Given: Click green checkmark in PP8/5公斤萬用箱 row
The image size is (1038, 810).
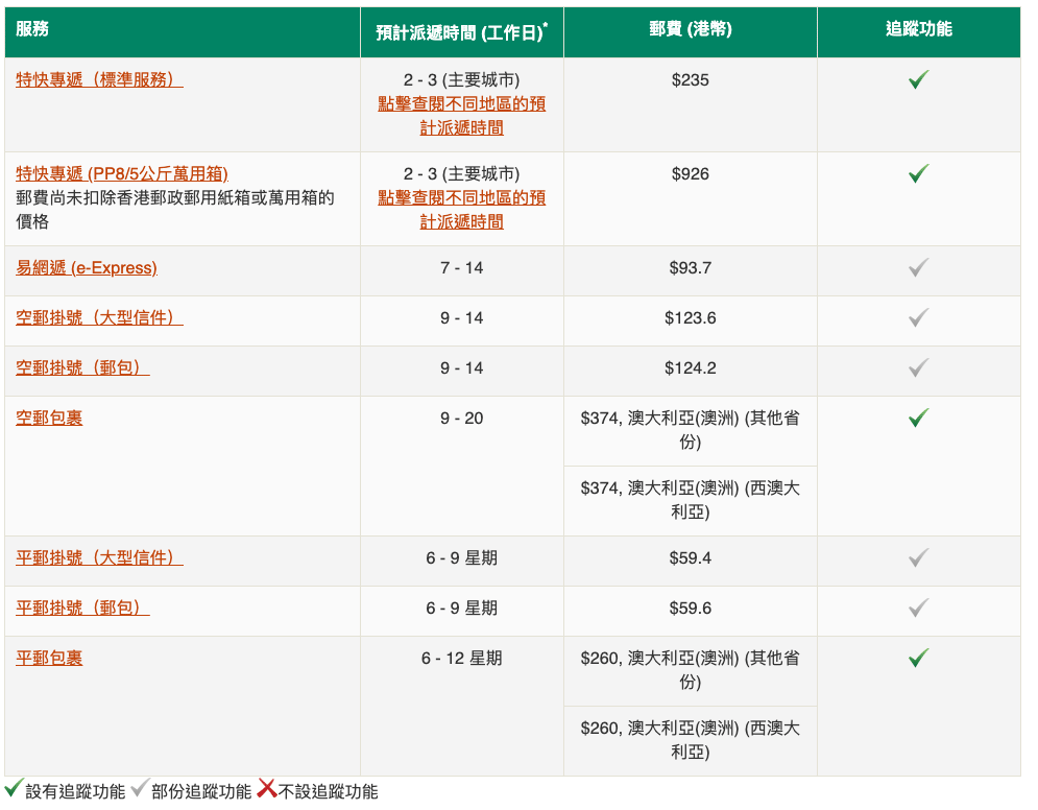Looking at the screenshot, I should (x=918, y=174).
